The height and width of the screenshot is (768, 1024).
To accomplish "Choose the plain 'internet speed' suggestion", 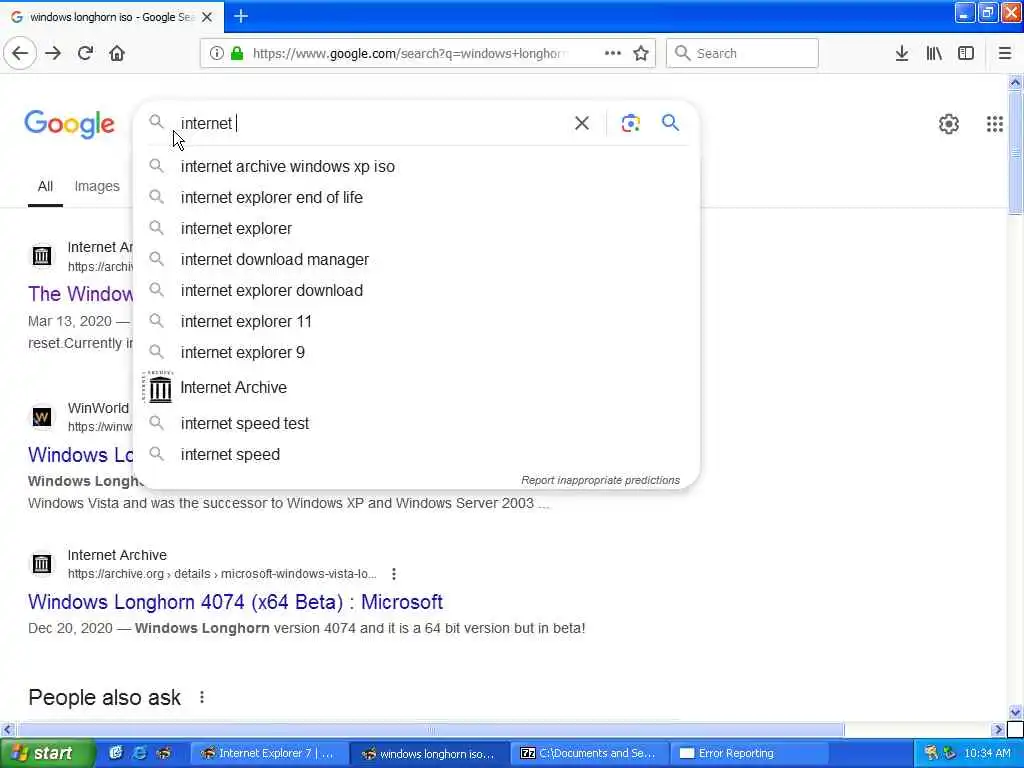I will pos(417,455).
